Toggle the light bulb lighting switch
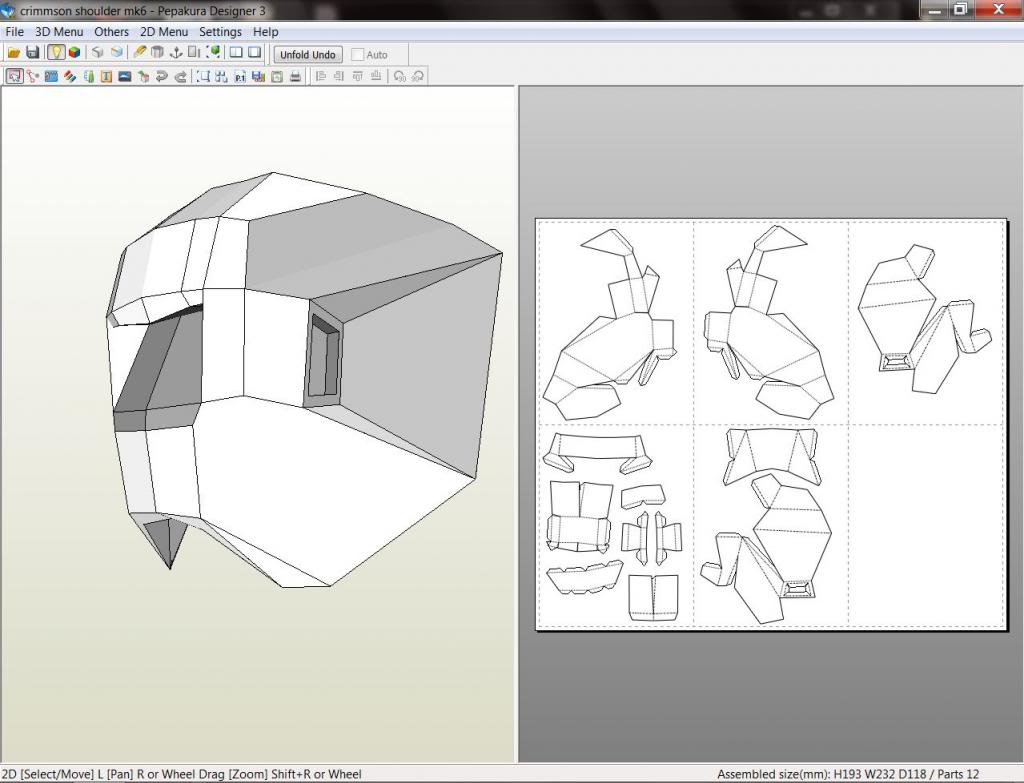1024x783 pixels. (x=56, y=53)
